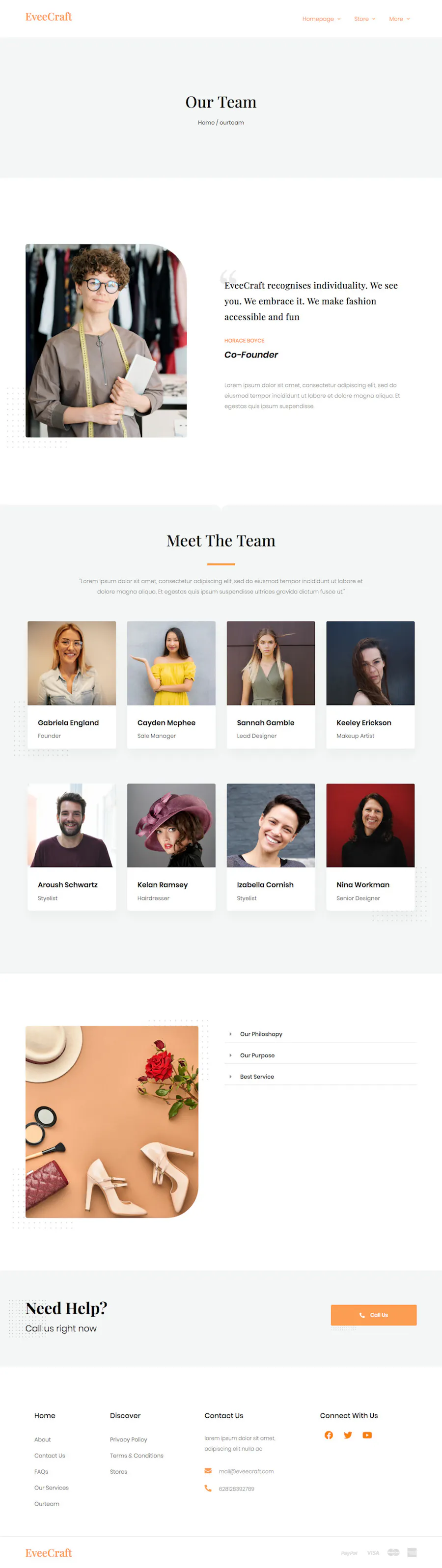Screen dimensions: 442x1568
Task: Open the More navigation menu
Action: pos(399,19)
